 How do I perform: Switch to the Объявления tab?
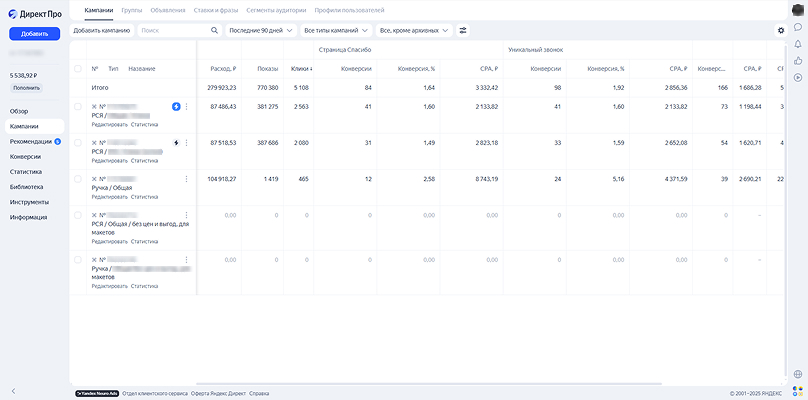tap(168, 10)
